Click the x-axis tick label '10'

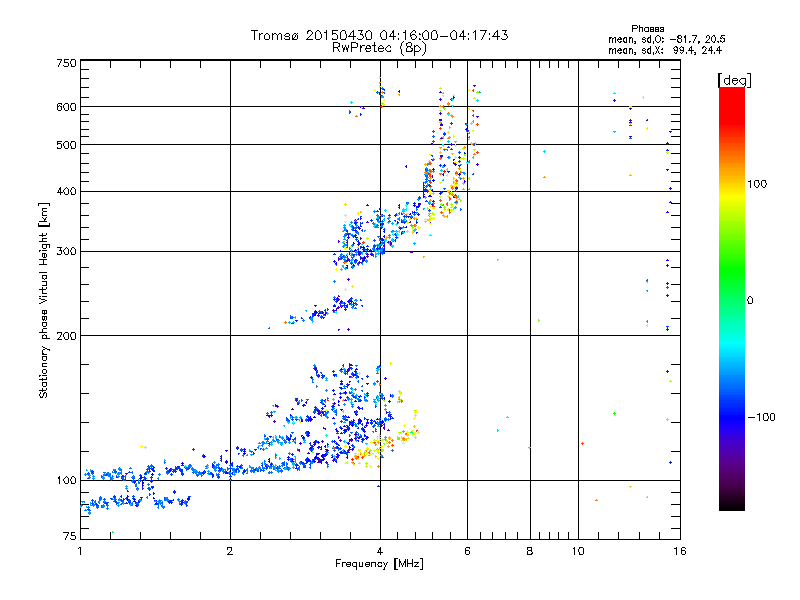[578, 551]
